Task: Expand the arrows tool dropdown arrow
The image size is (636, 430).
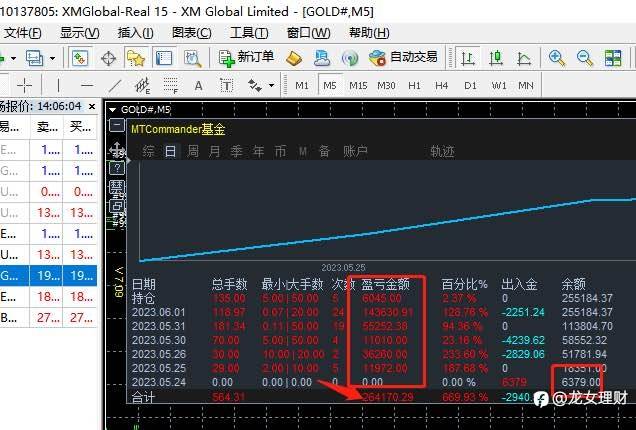Action: point(271,86)
